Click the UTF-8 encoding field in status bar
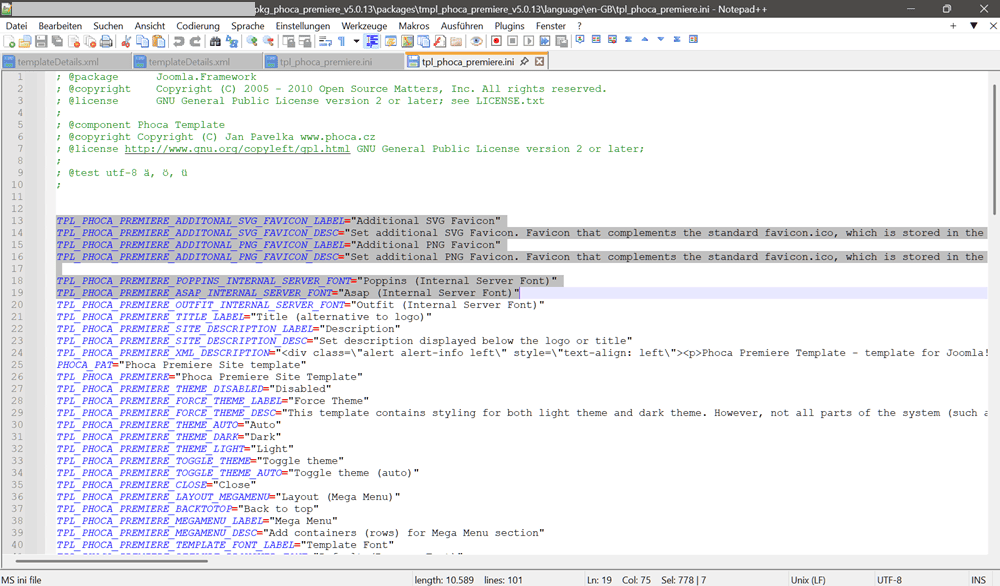Image resolution: width=1000 pixels, height=586 pixels. pyautogui.click(x=889, y=579)
